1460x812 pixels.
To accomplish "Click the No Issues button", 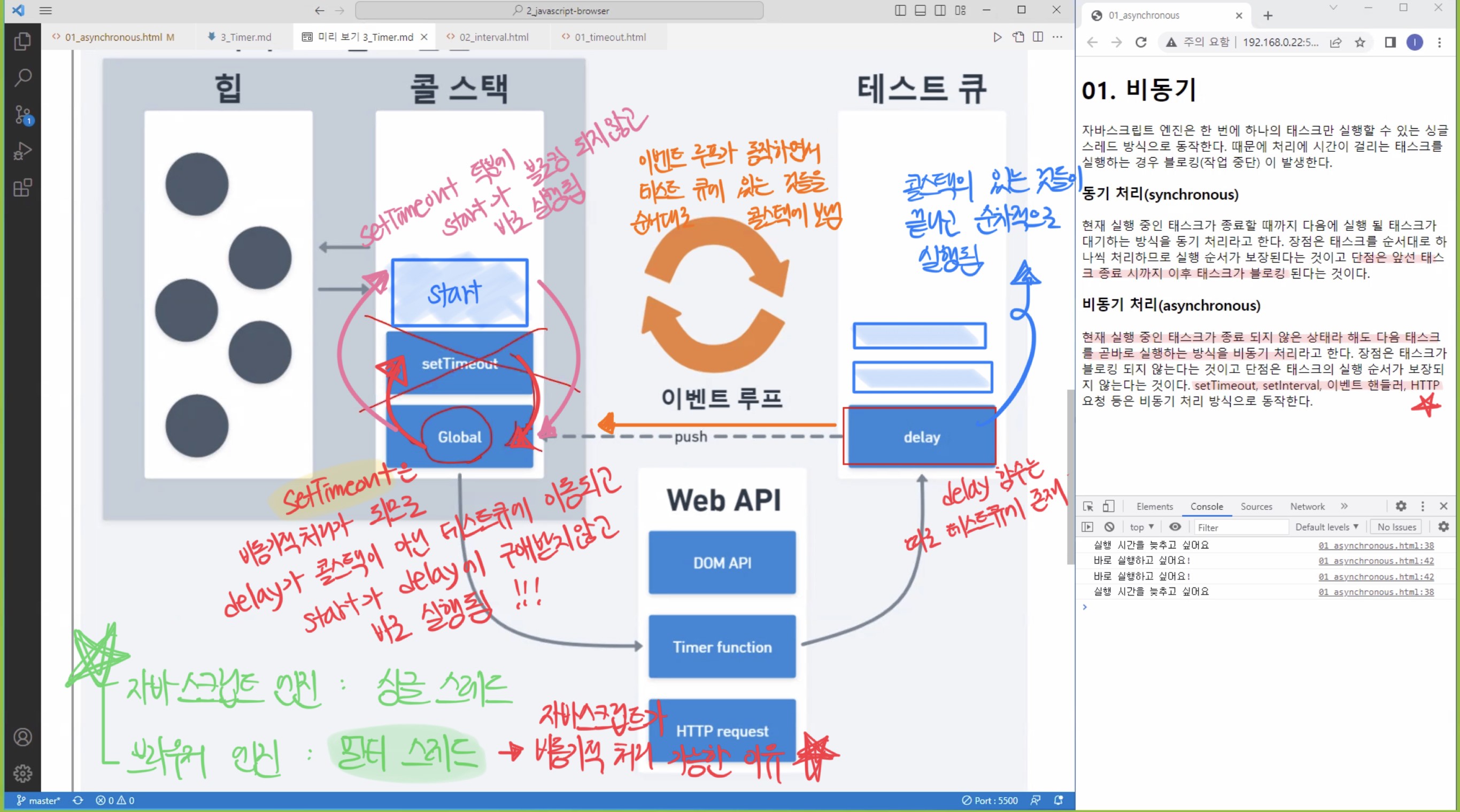I will point(1396,527).
